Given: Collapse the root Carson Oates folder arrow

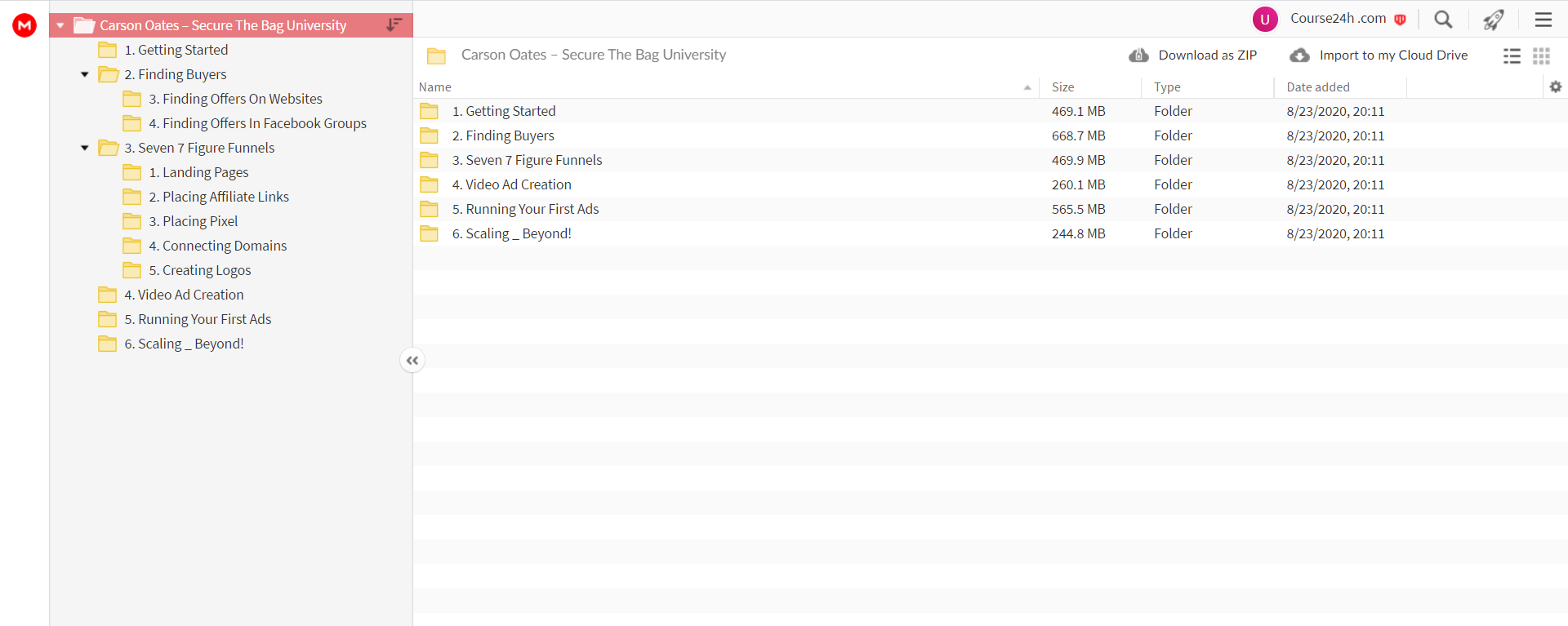Looking at the screenshot, I should (x=60, y=25).
